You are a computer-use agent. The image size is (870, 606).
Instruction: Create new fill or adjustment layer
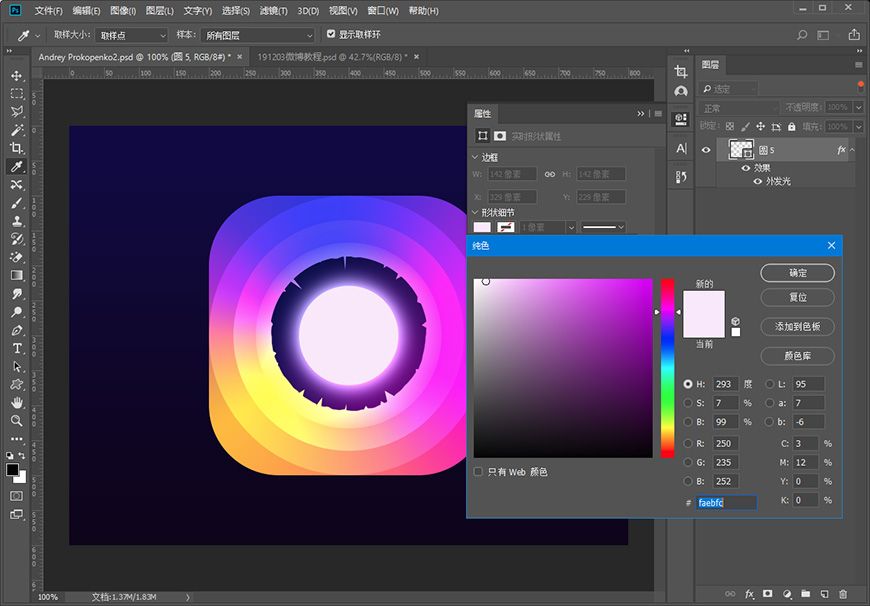787,594
